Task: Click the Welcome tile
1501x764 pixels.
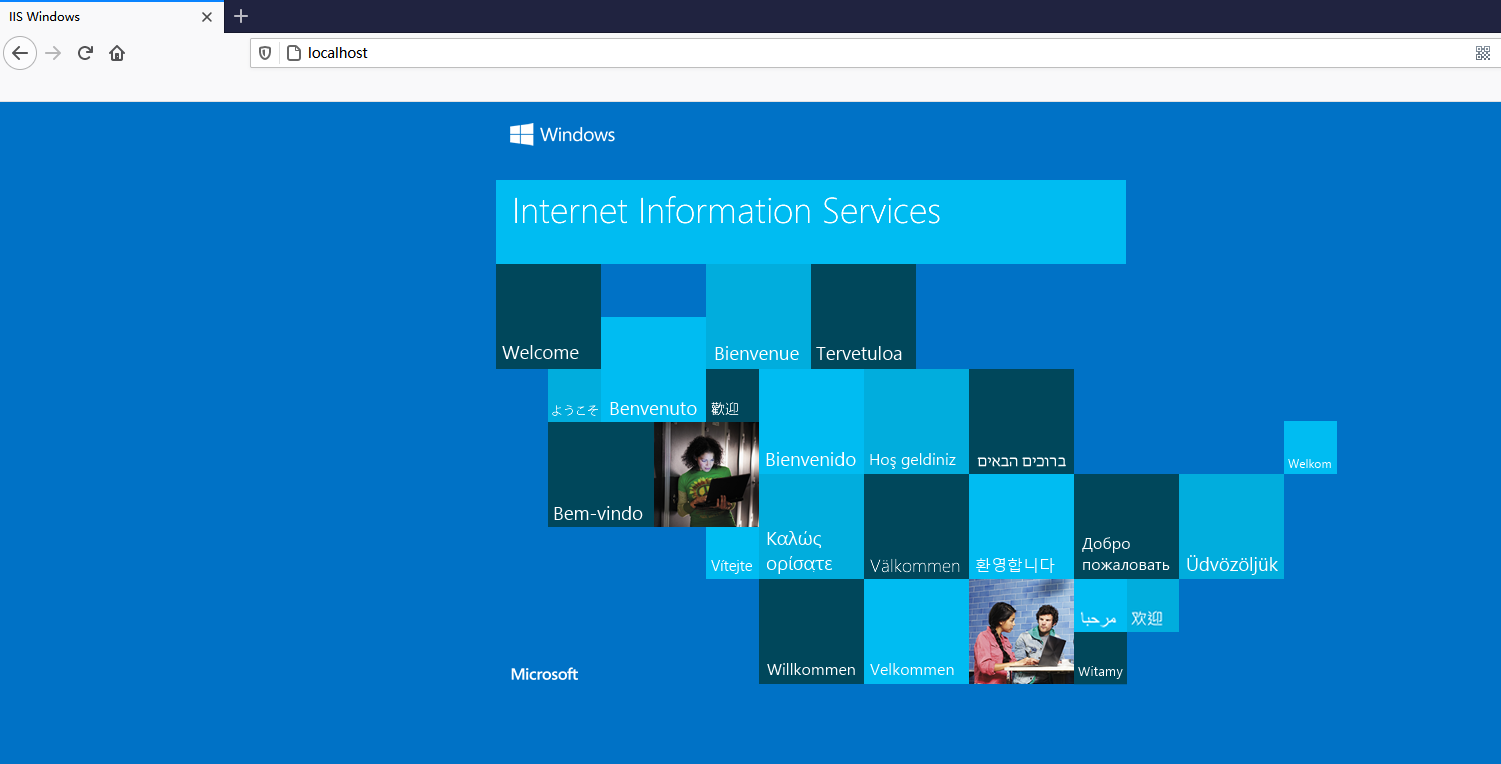Action: pos(548,316)
